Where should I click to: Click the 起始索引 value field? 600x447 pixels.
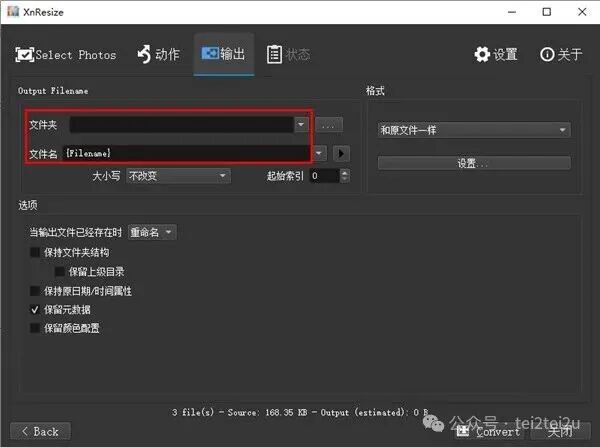click(325, 176)
